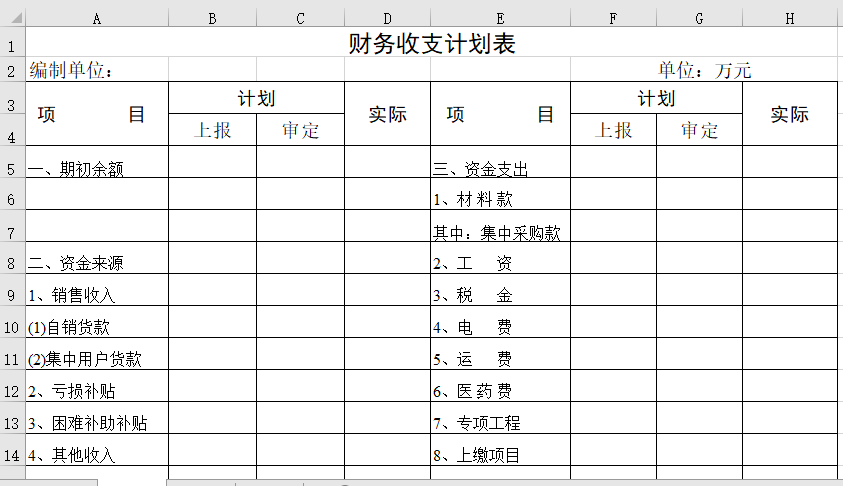
Task: Select row 2 header
Action: click(x=12, y=71)
